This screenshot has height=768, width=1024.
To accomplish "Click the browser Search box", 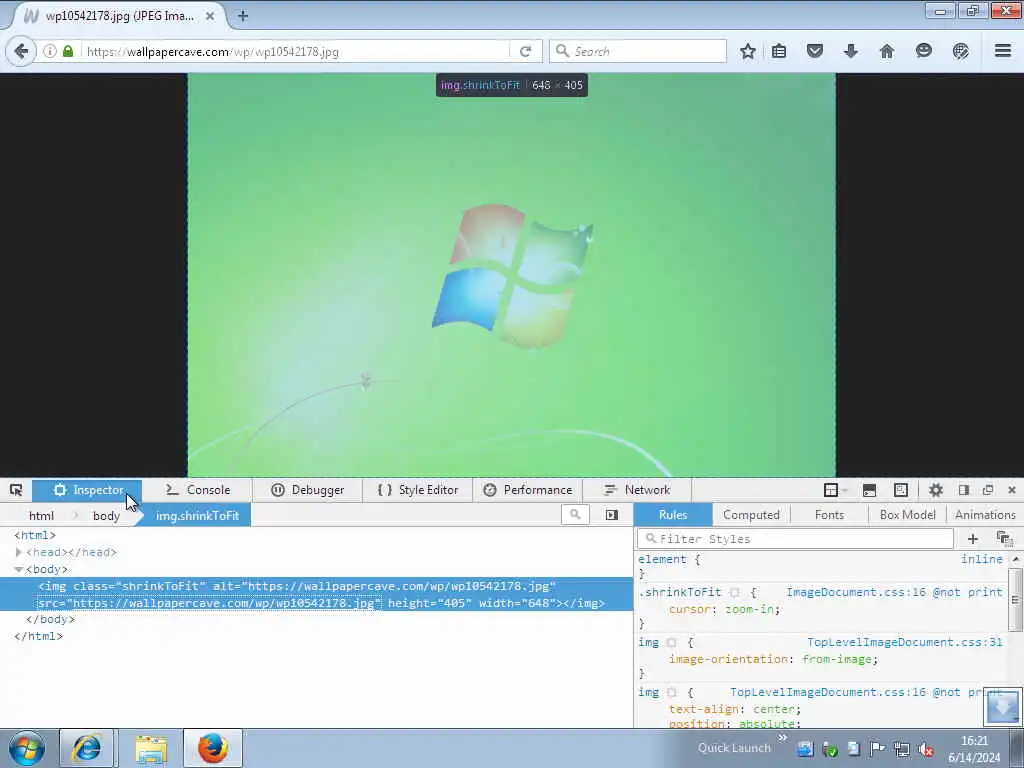I will tap(638, 51).
